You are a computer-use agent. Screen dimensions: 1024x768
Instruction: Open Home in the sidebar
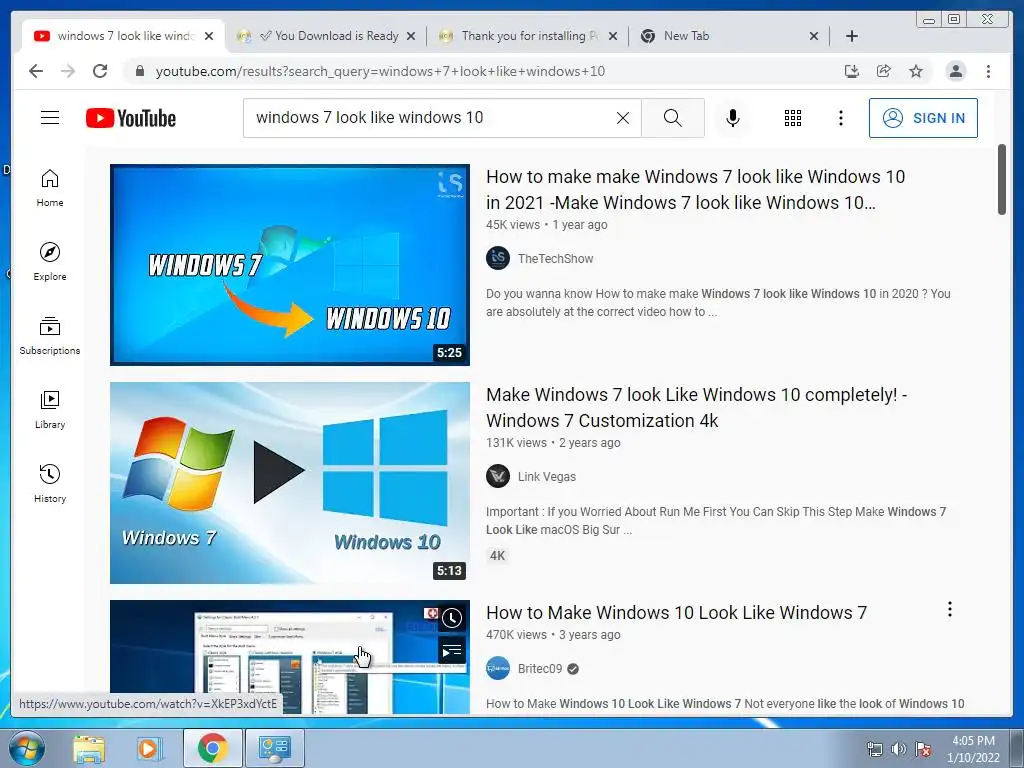click(x=50, y=188)
